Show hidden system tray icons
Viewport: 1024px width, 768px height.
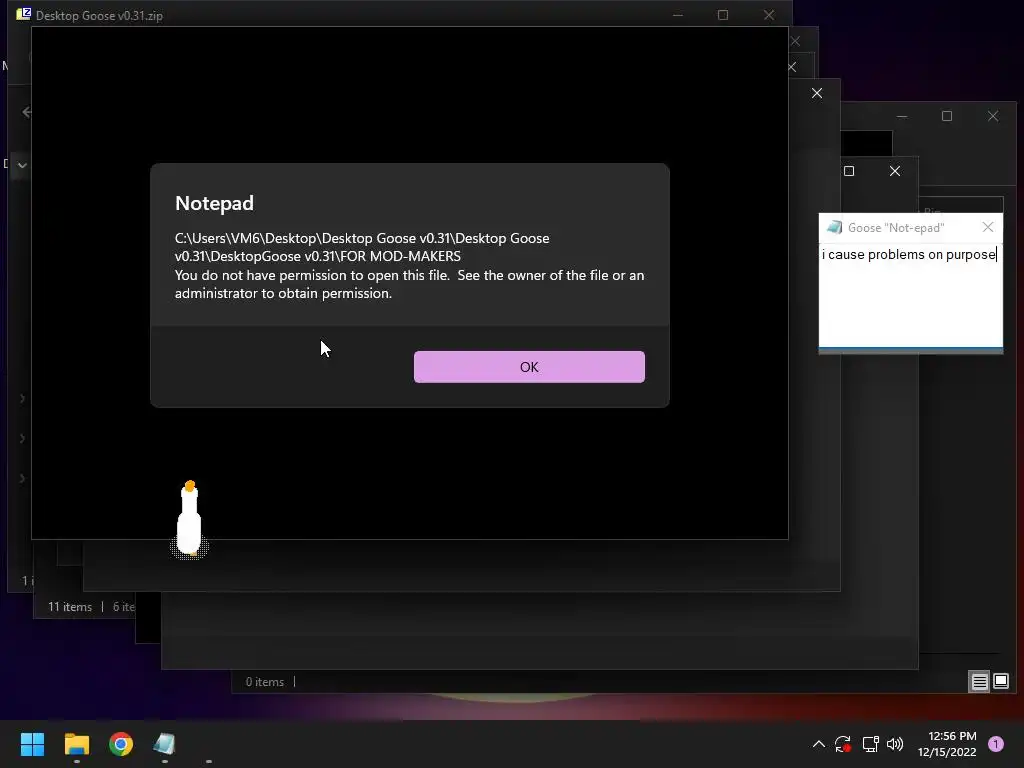[x=818, y=744]
